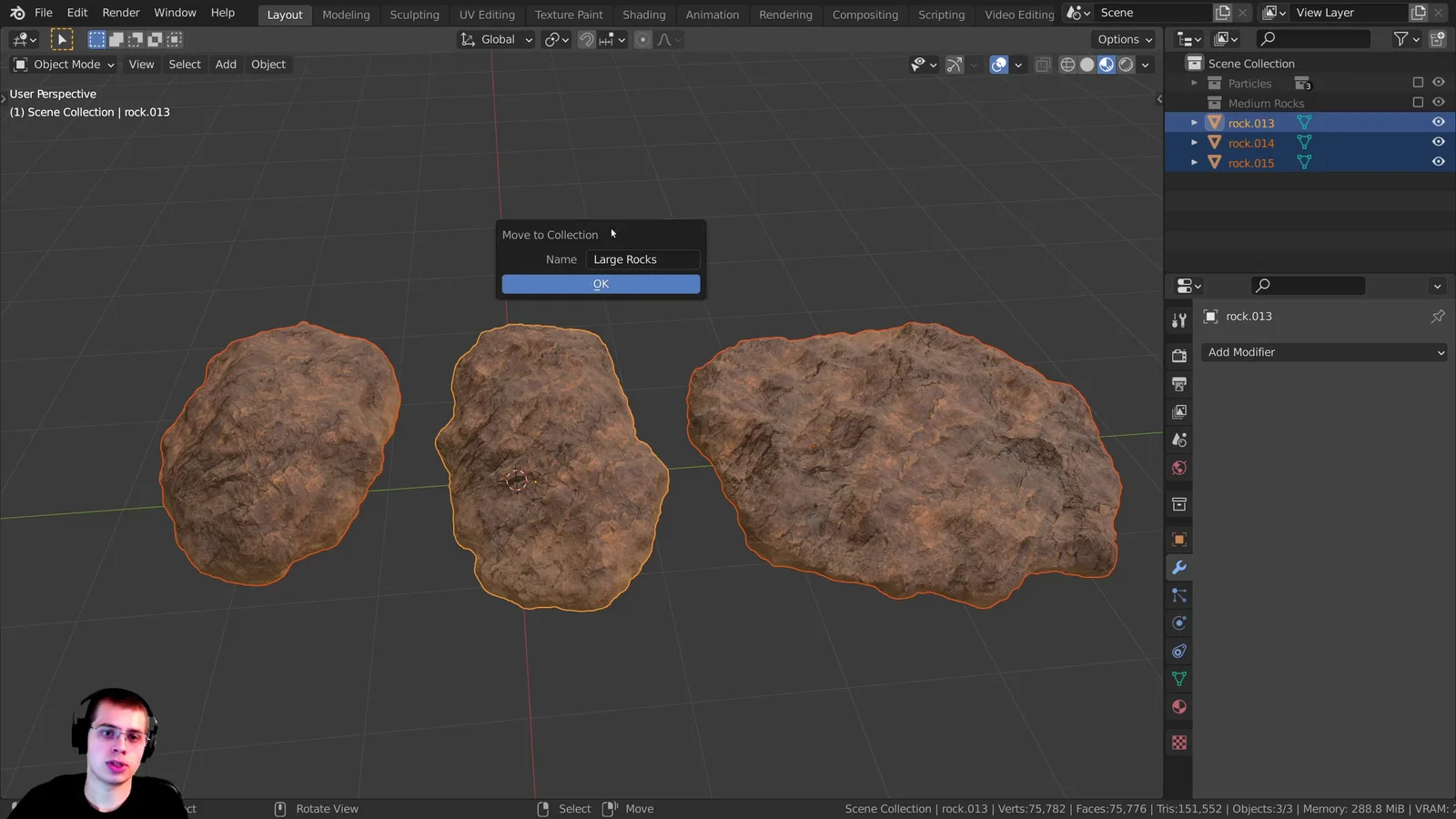Select the Modifier Properties wrench tab
Viewport: 1456px width, 819px height.
coord(1178,567)
